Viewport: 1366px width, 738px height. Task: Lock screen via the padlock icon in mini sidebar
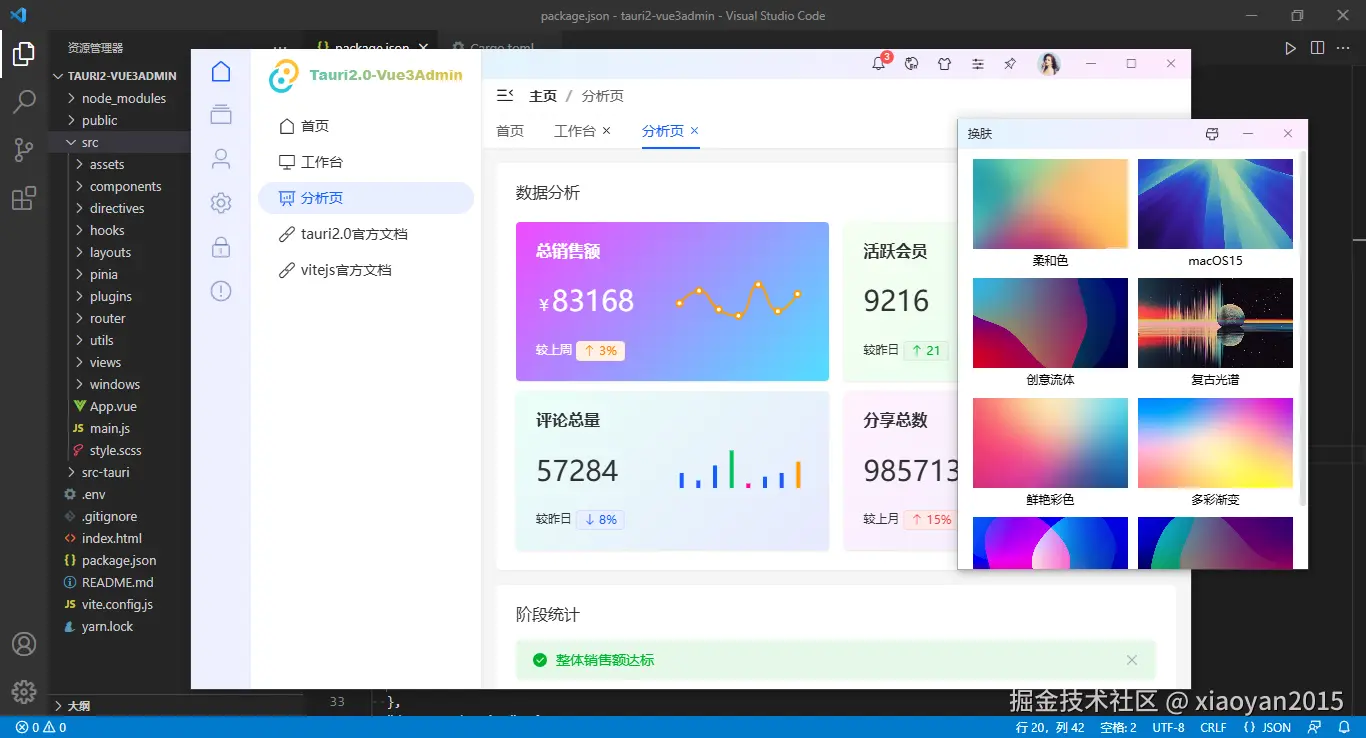point(221,247)
